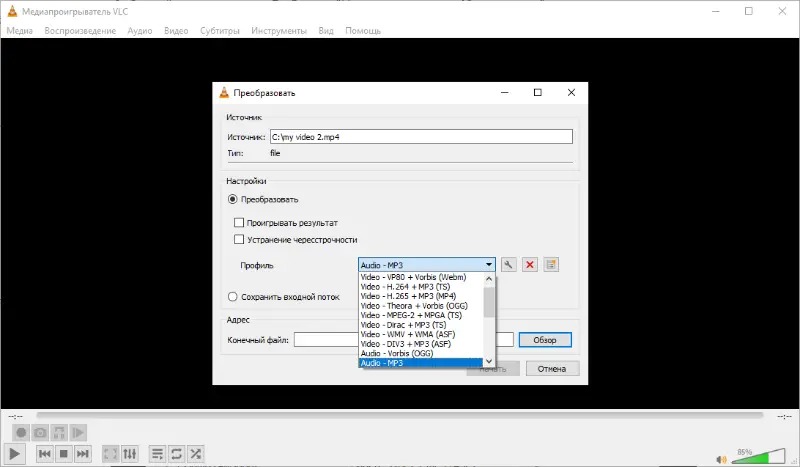Pick highlighted Audio - MP3 list entry
The width and height of the screenshot is (800, 467).
click(420, 363)
